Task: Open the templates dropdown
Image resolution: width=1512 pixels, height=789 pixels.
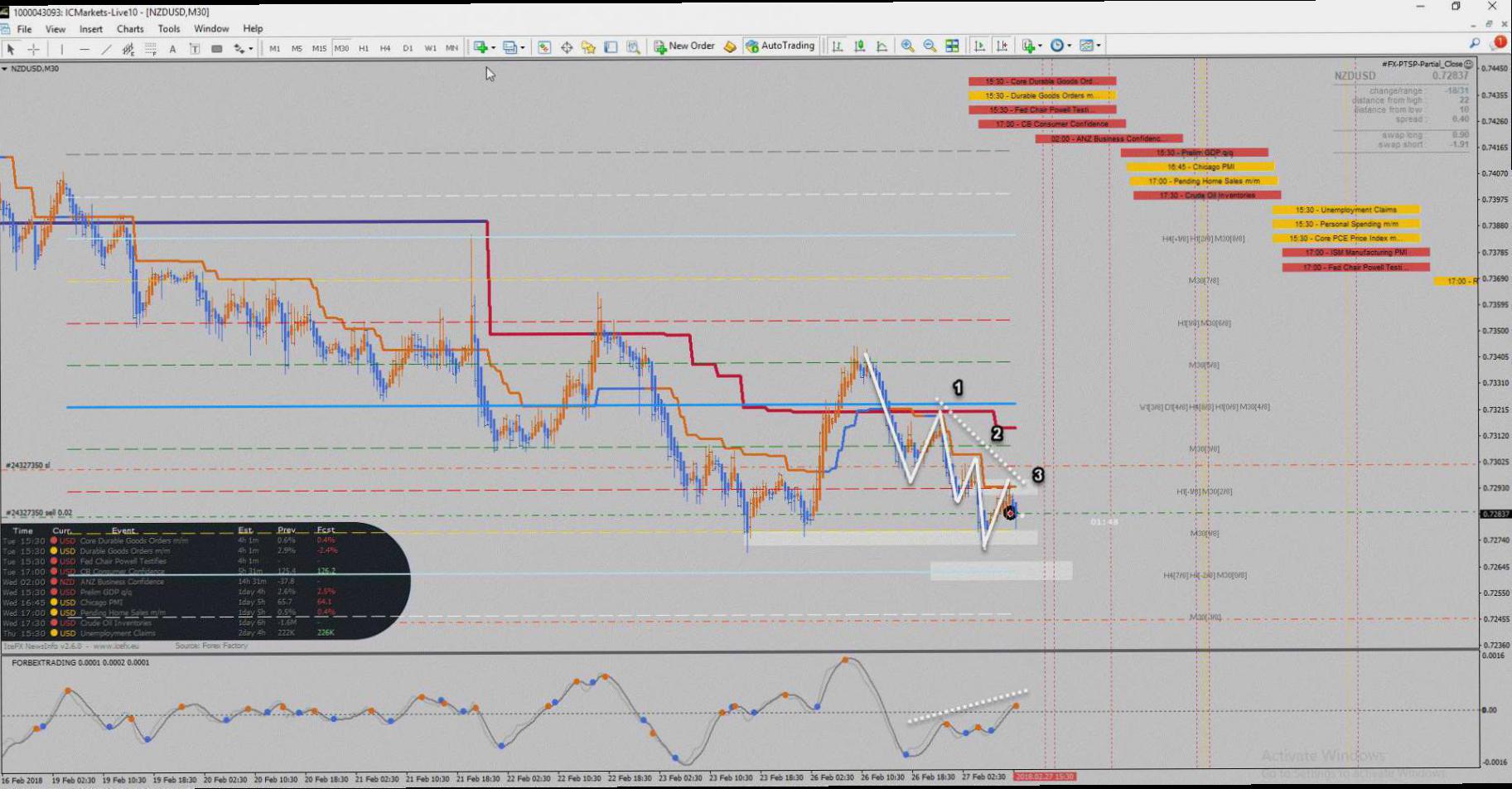Action: pos(1090,46)
